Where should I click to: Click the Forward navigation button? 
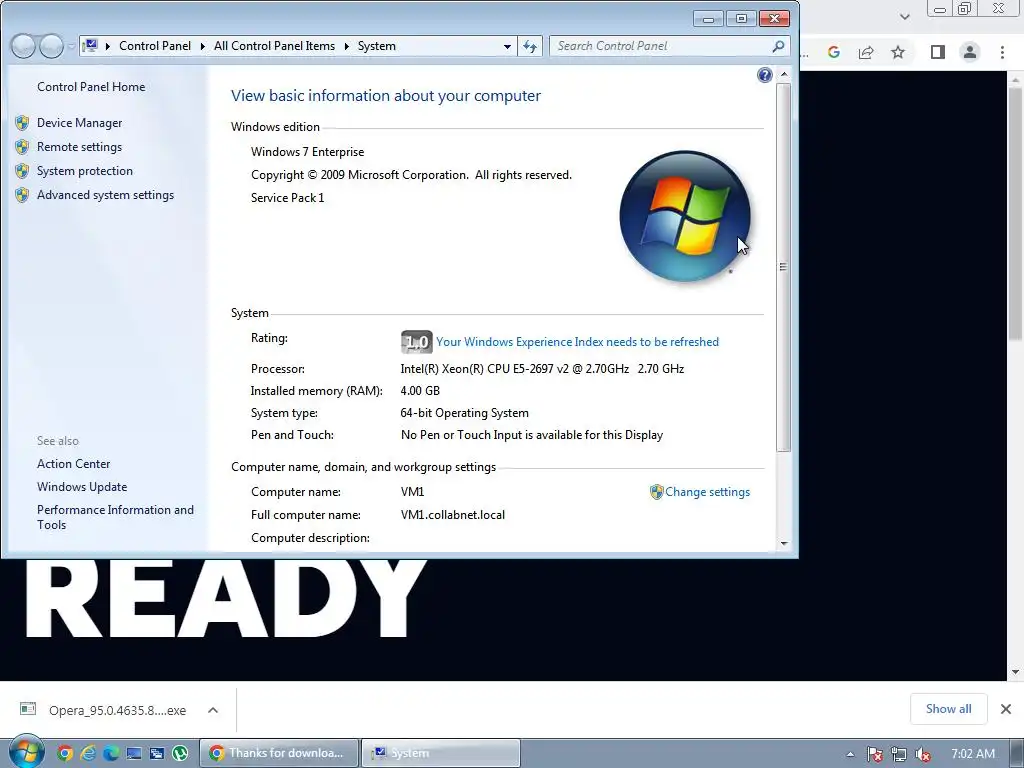[x=51, y=46]
